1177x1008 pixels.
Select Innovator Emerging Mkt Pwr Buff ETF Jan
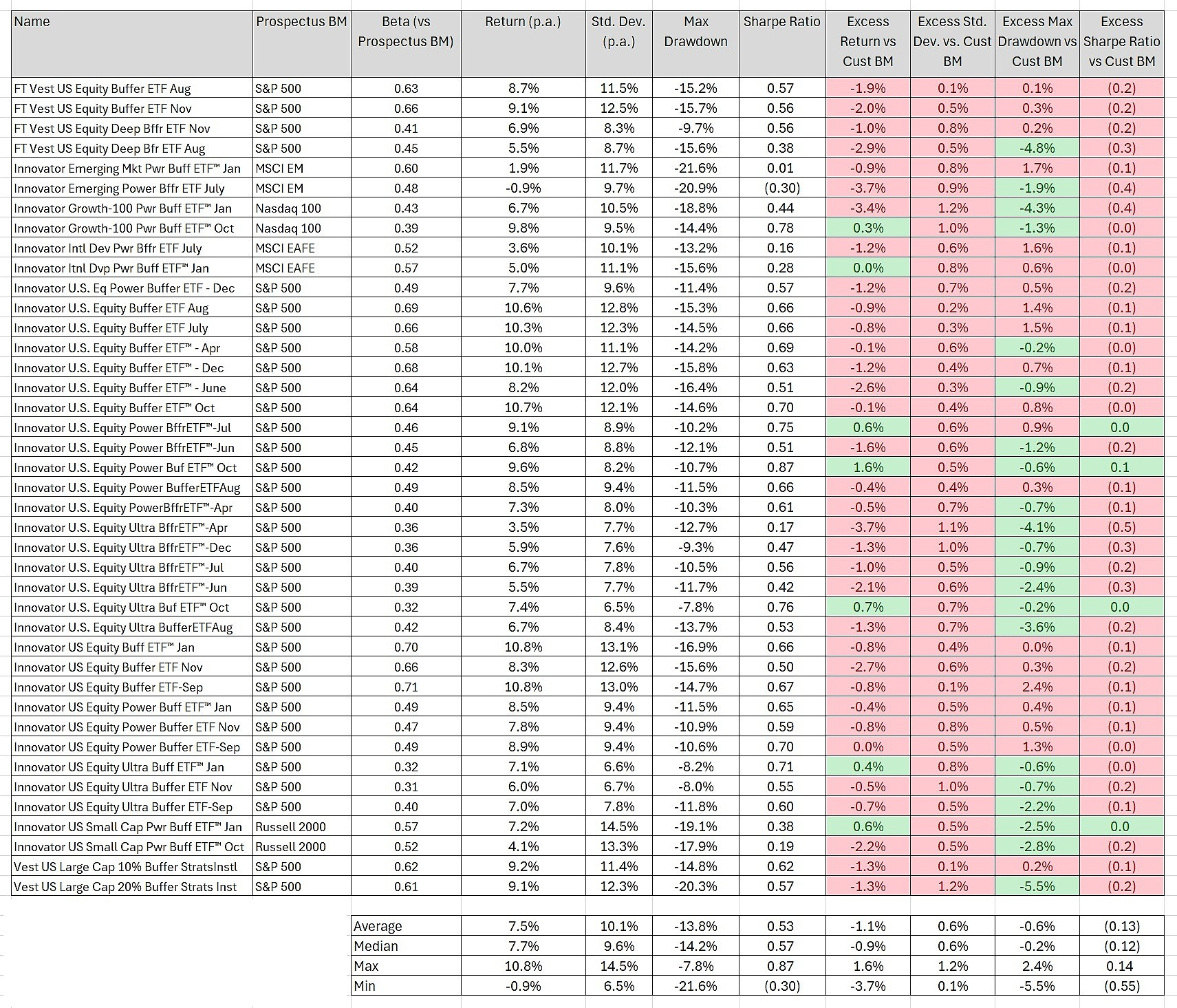click(132, 168)
